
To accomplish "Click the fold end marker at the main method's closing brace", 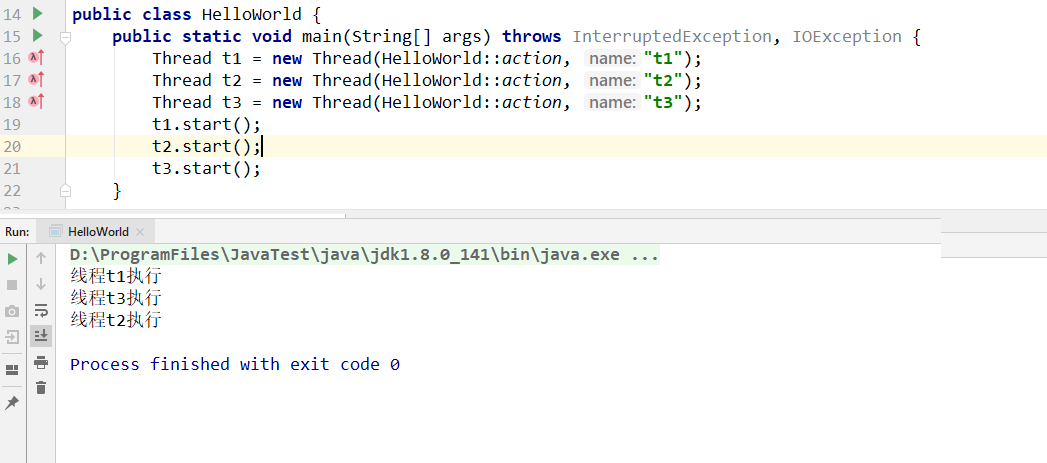I will (x=65, y=191).
